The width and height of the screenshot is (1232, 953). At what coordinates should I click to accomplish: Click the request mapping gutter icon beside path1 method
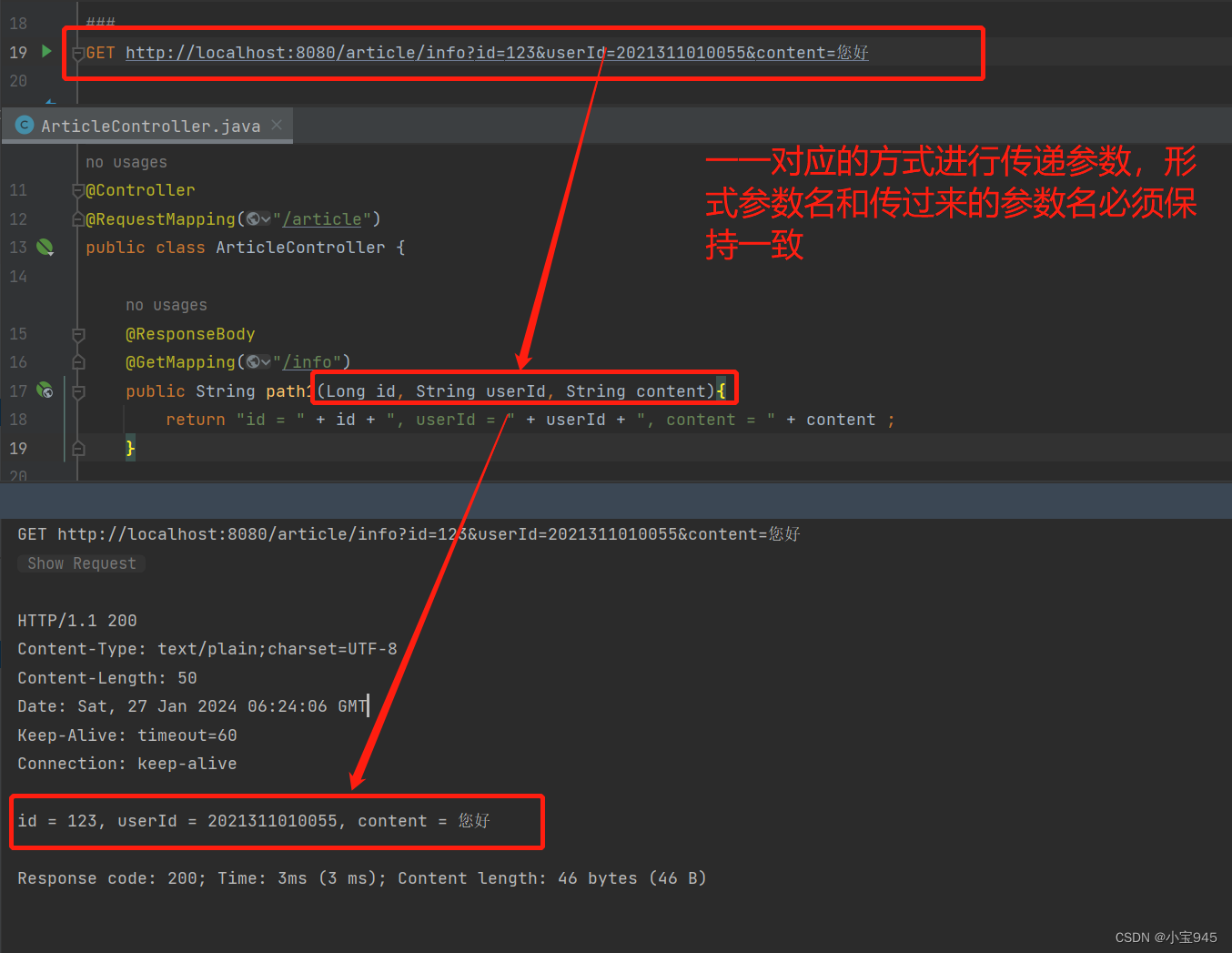(x=45, y=390)
